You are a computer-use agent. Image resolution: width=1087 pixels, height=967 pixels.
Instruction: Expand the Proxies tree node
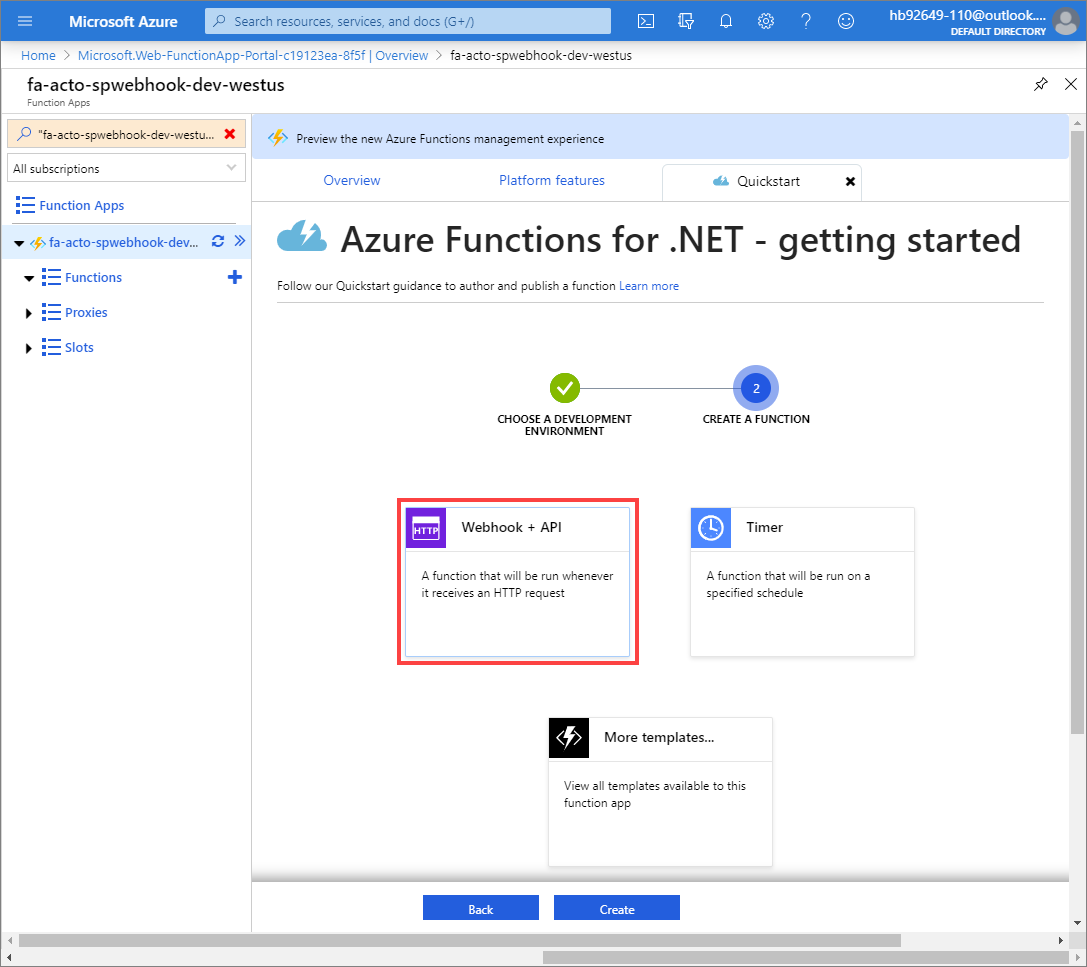(x=28, y=313)
